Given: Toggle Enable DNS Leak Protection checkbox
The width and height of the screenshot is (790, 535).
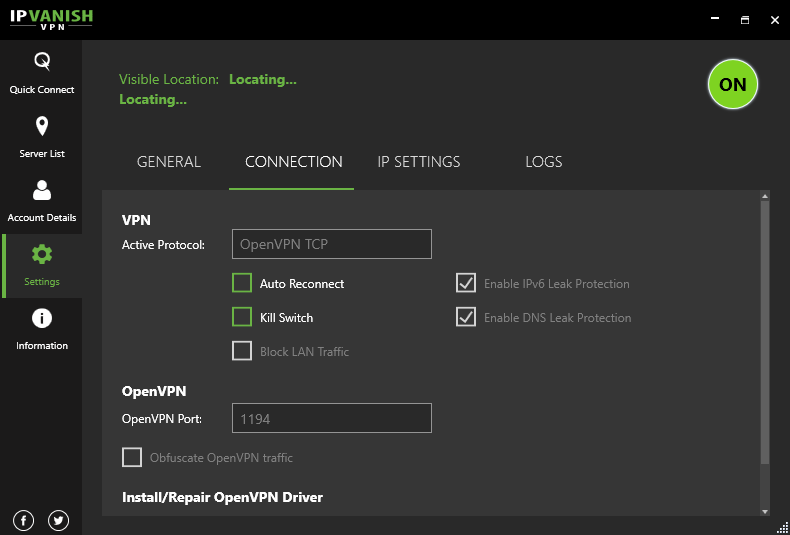Looking at the screenshot, I should (465, 317).
